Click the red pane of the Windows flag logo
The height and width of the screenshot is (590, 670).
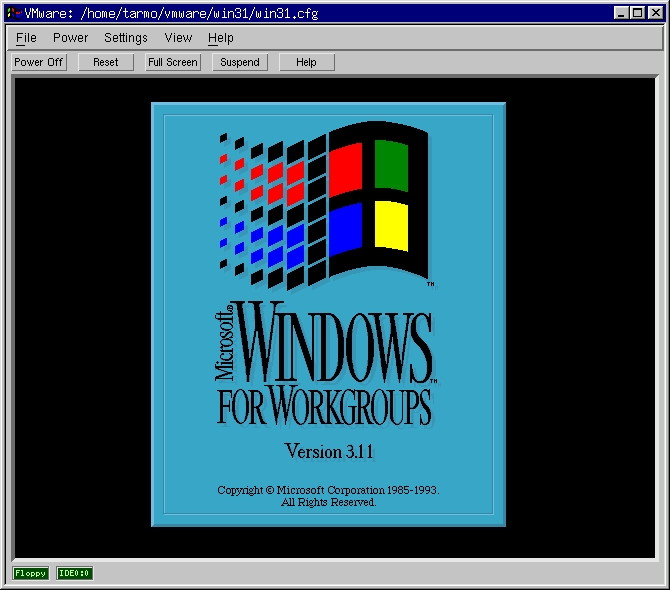tap(345, 169)
